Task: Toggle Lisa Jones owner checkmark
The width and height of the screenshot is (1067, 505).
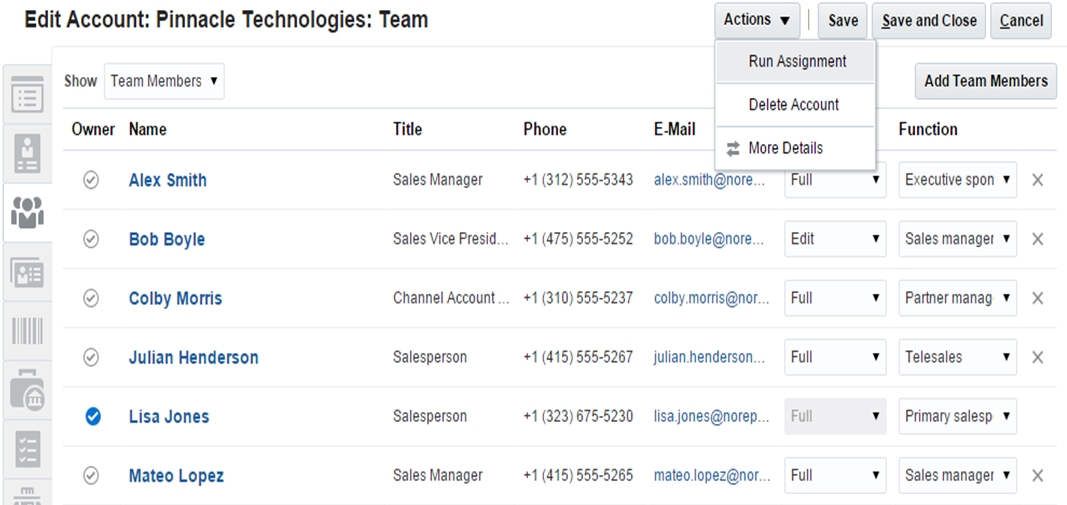Action: click(92, 416)
